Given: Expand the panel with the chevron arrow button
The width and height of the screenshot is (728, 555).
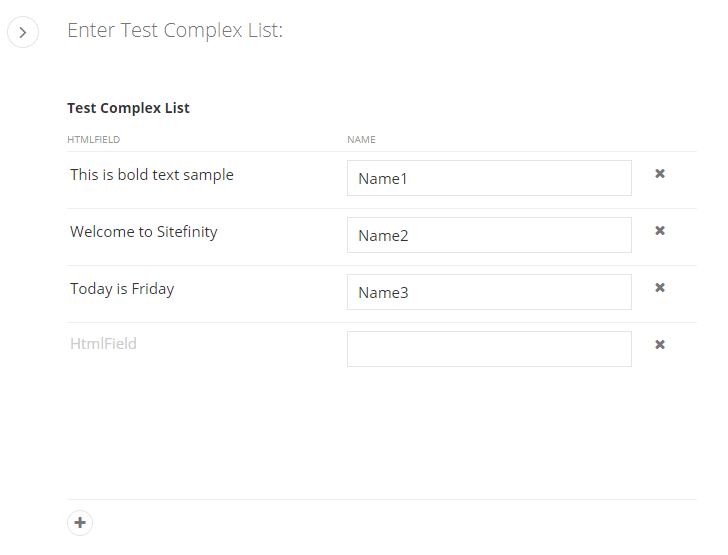Looking at the screenshot, I should (23, 32).
